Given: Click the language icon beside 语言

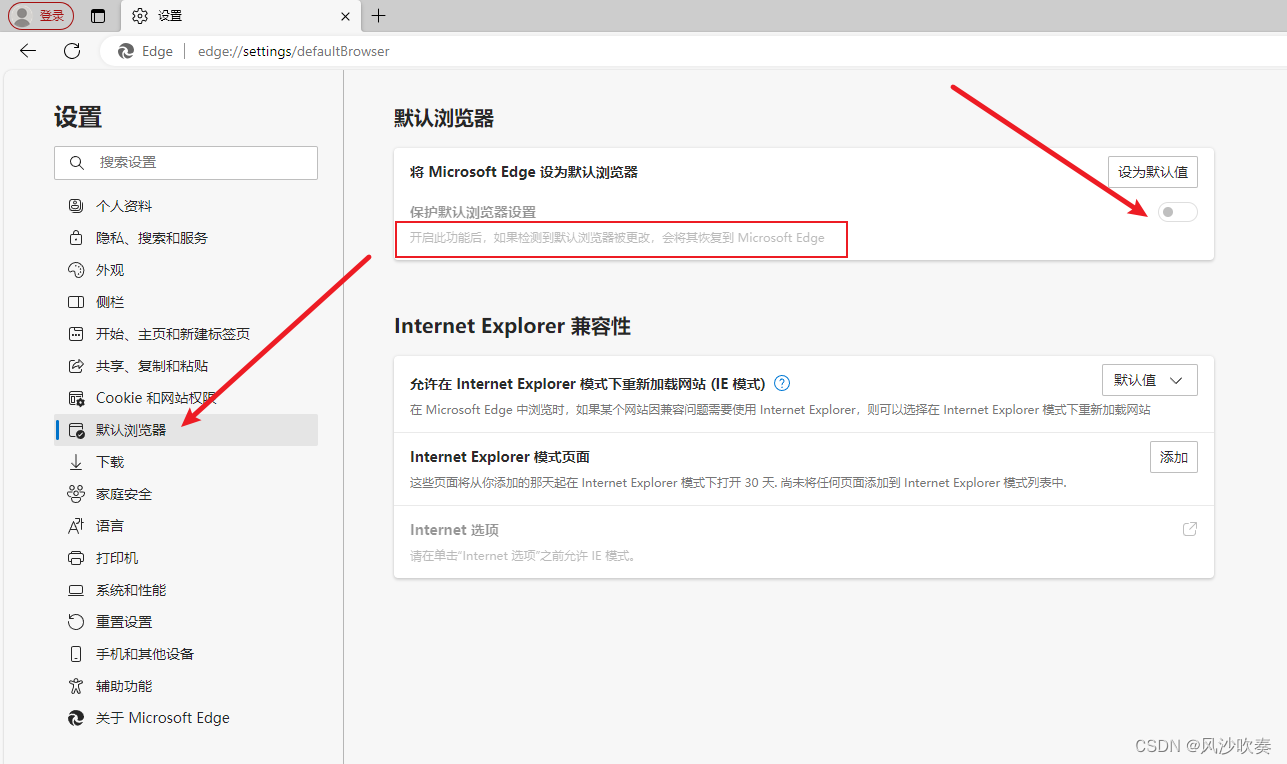Looking at the screenshot, I should click(76, 526).
